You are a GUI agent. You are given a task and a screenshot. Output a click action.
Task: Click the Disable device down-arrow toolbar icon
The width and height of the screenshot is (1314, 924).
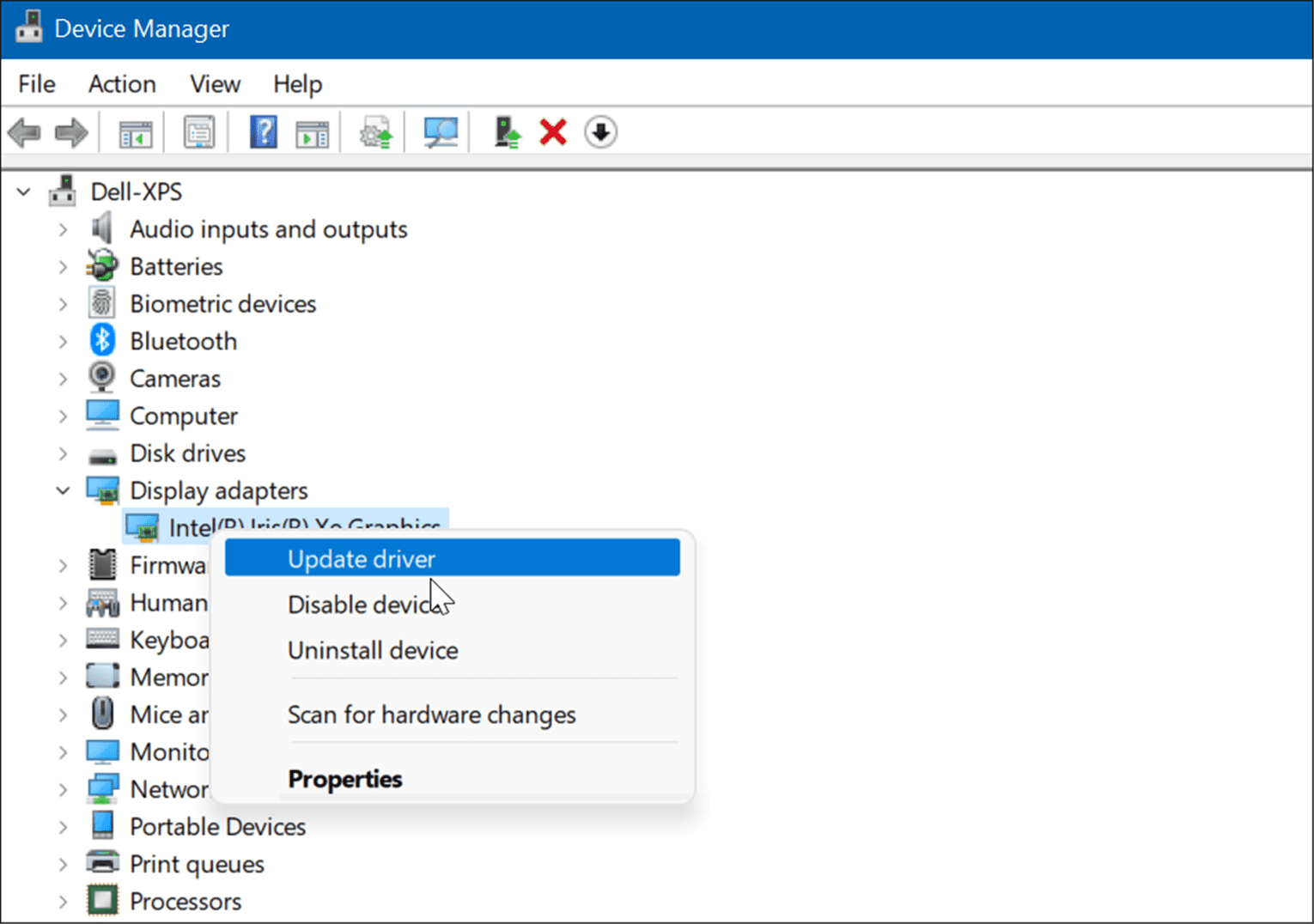(600, 131)
